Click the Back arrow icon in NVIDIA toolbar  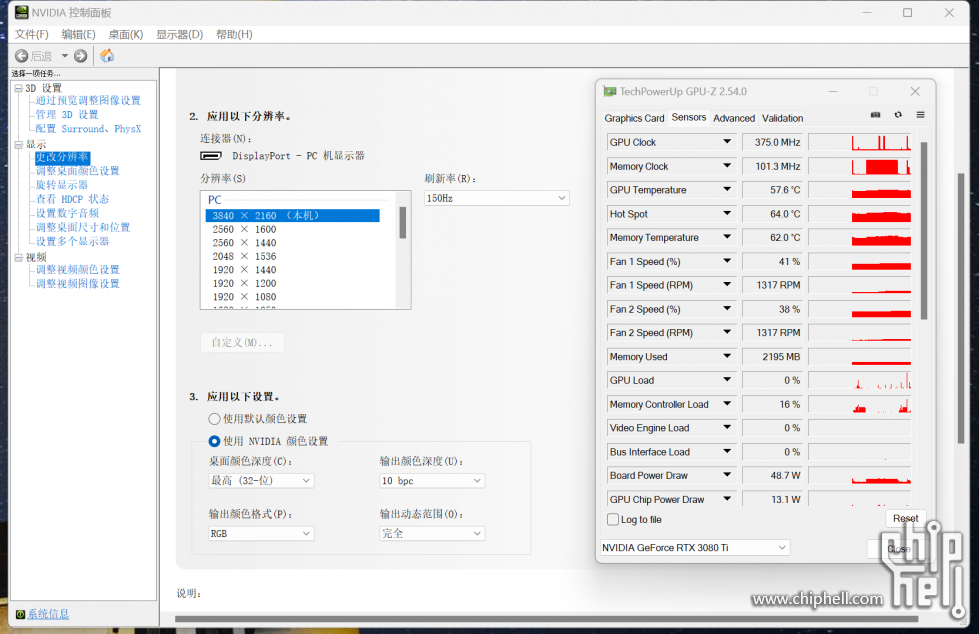point(21,56)
